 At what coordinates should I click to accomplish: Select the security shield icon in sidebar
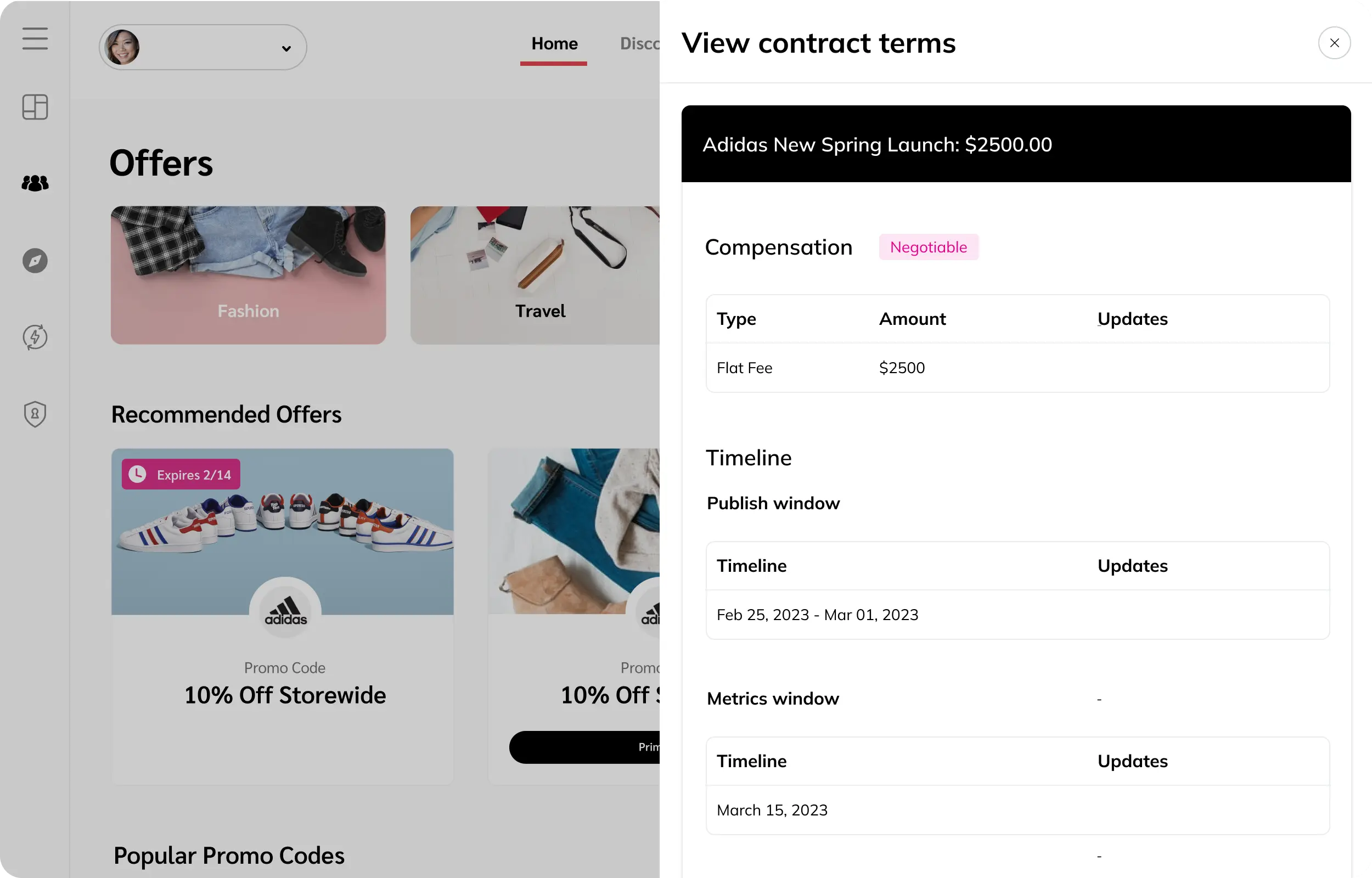35,414
